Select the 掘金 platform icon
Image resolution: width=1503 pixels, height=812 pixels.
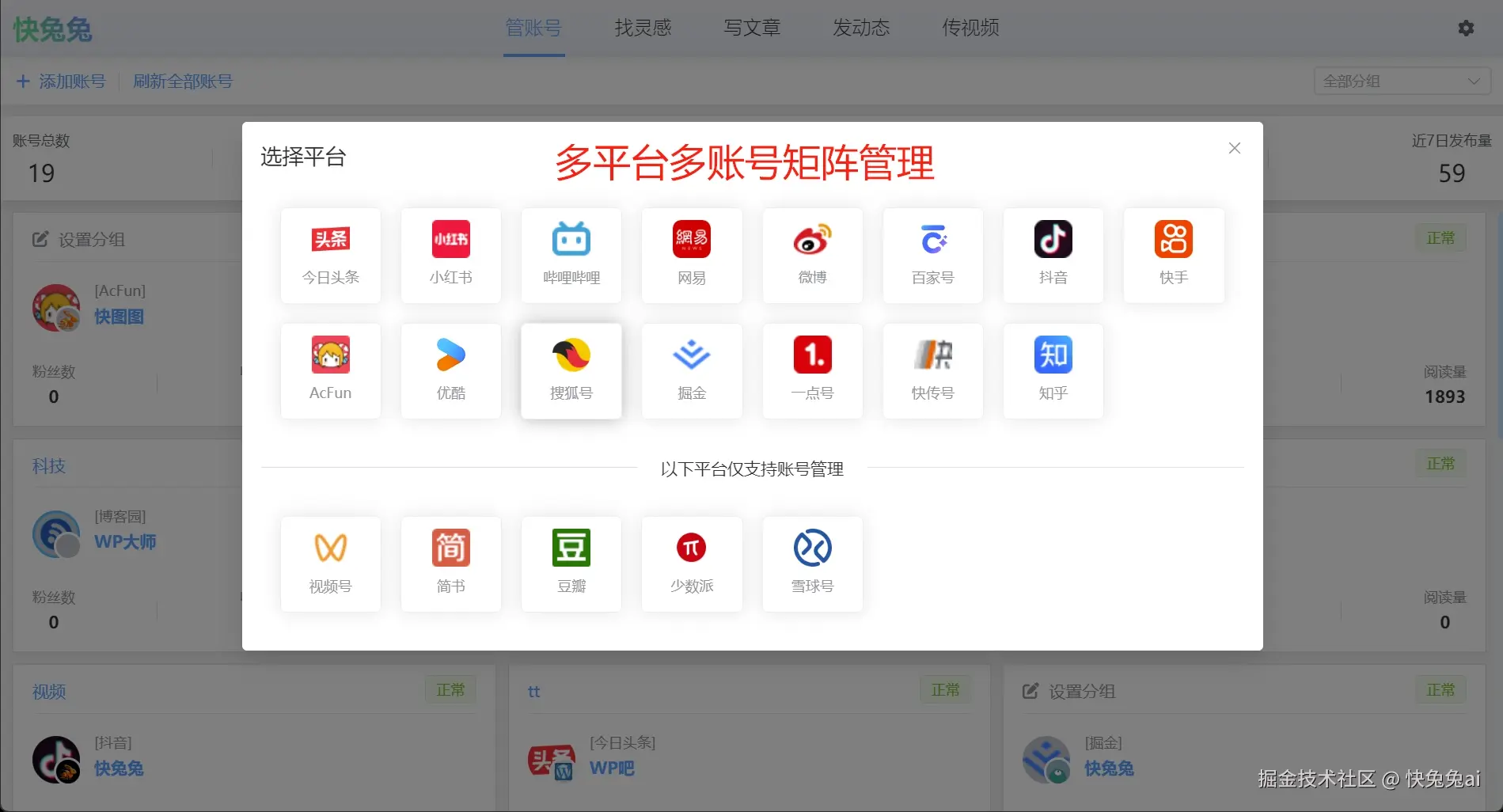(691, 370)
